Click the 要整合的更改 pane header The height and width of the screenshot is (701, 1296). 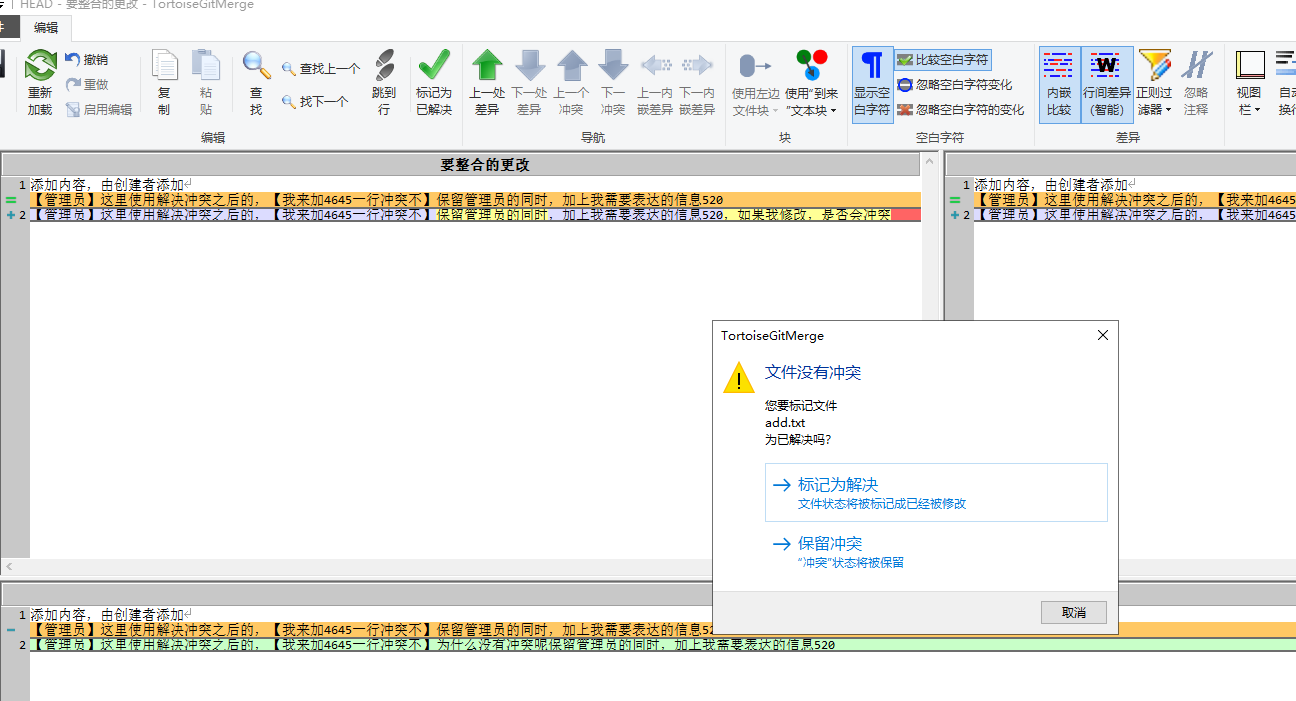pos(484,164)
